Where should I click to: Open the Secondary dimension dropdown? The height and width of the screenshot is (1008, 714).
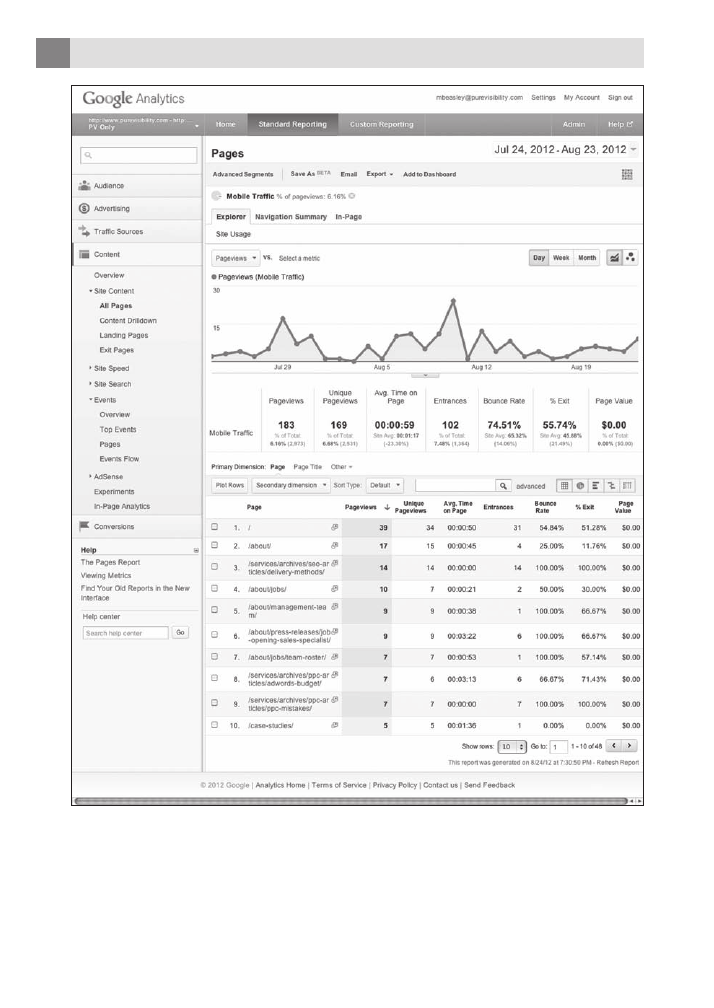[291, 485]
